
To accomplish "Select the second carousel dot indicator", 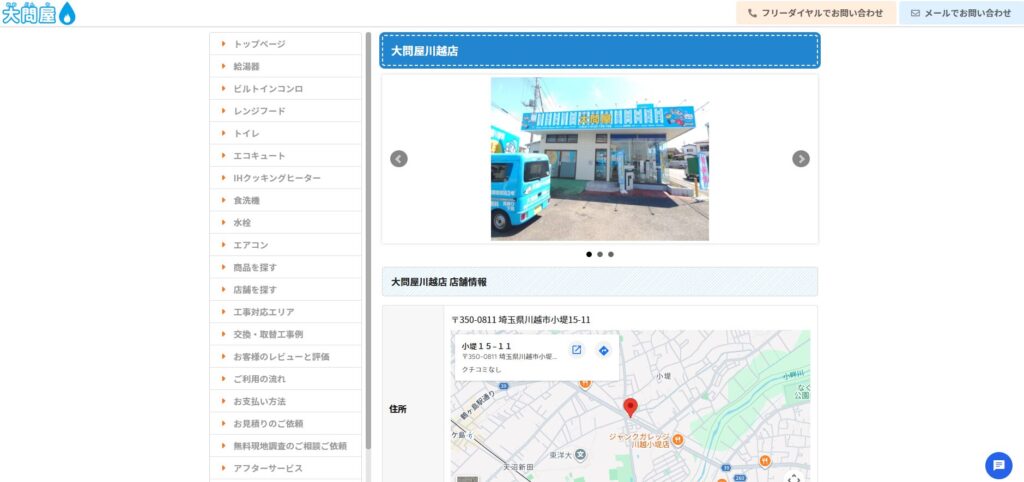I will click(600, 254).
